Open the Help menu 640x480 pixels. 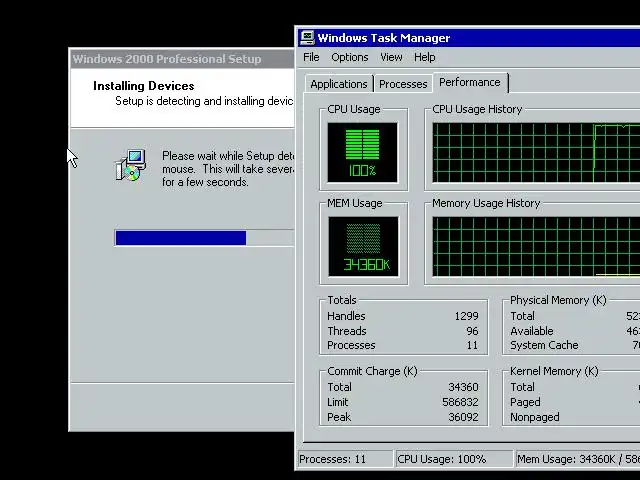424,57
